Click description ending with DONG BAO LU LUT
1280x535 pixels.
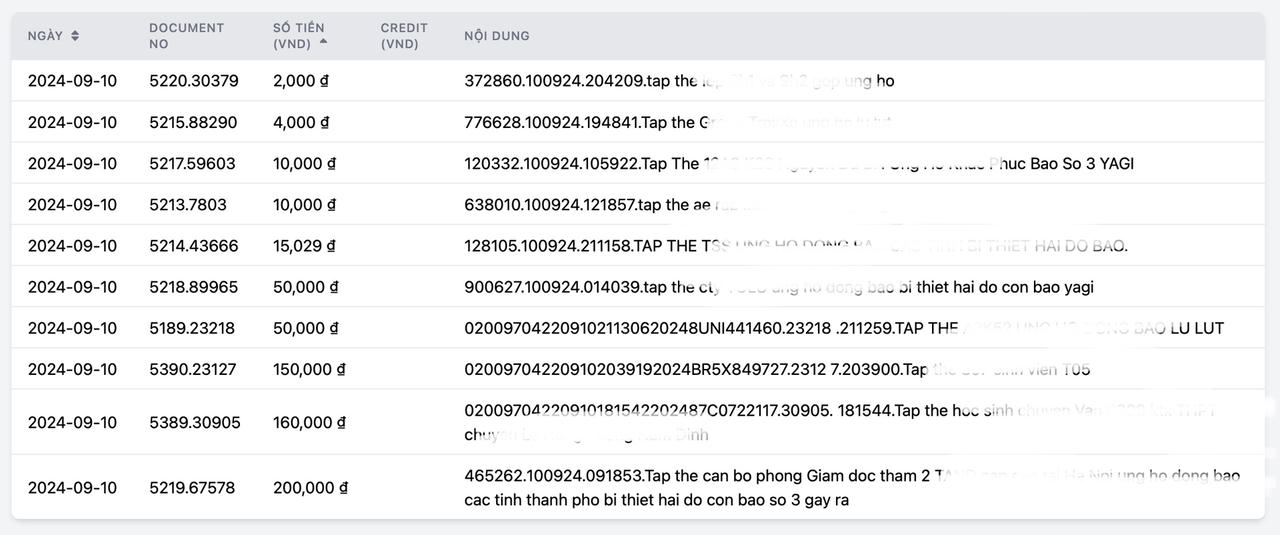(x=843, y=328)
